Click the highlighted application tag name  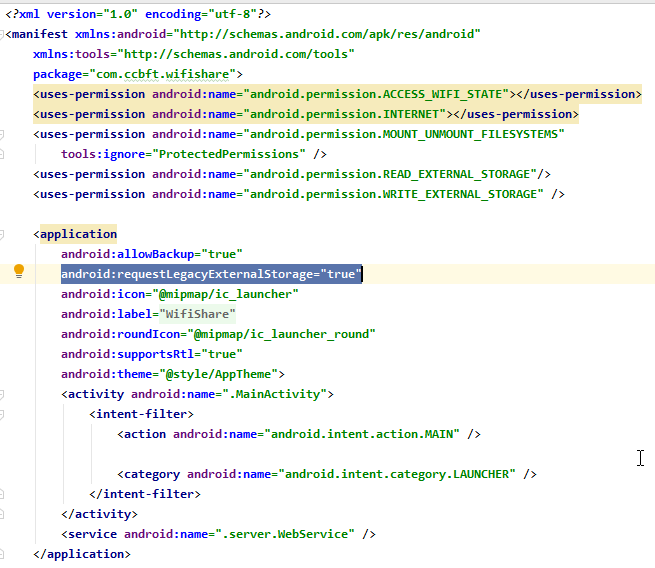pyautogui.click(x=79, y=234)
